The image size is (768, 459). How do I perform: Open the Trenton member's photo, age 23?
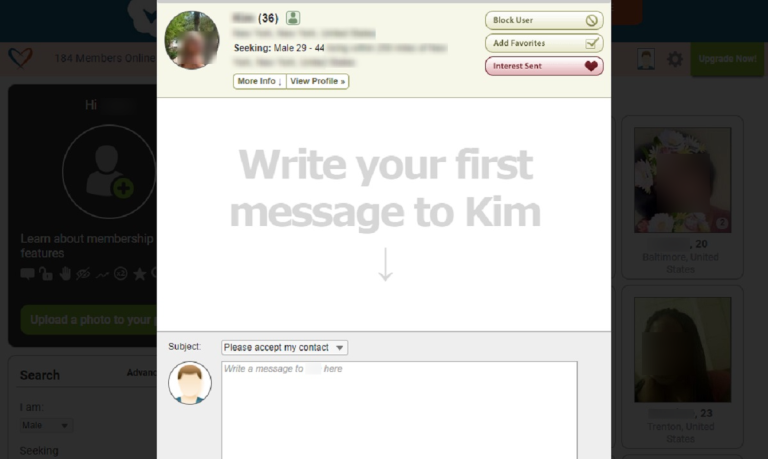(682, 349)
